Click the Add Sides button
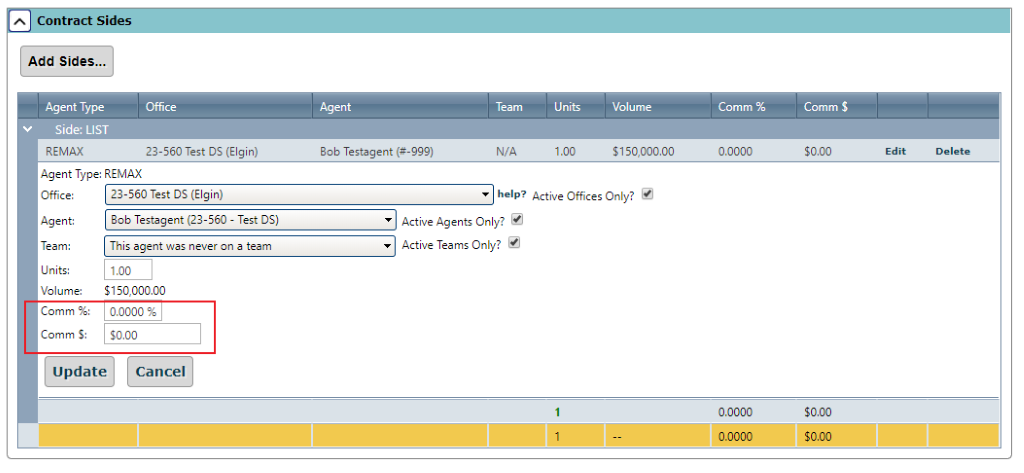 pos(67,61)
